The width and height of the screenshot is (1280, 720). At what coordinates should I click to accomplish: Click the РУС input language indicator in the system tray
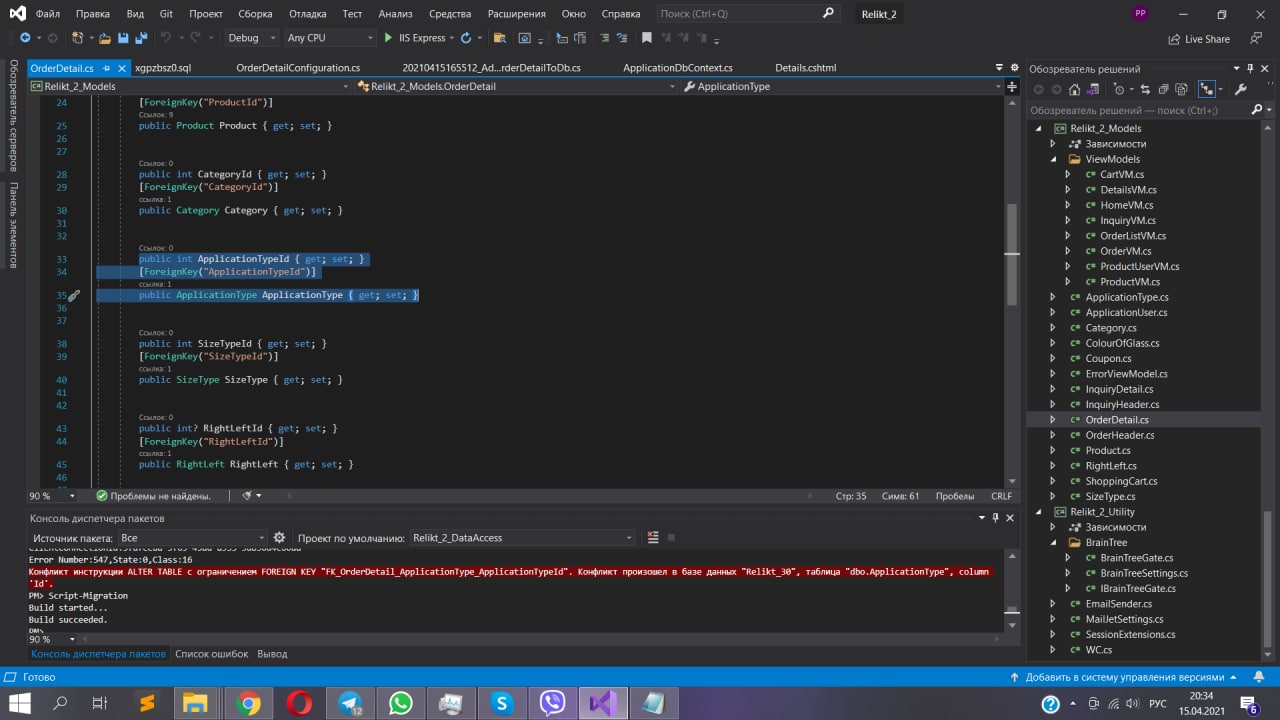point(1158,704)
